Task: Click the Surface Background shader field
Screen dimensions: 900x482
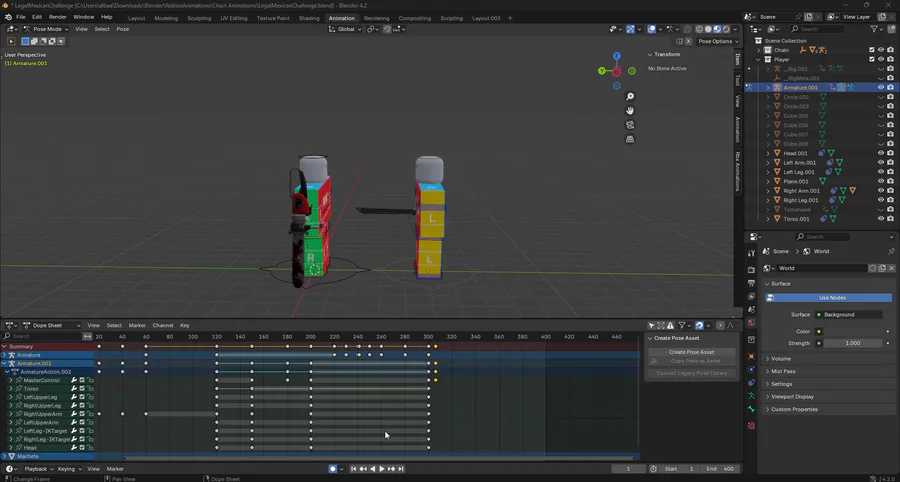Action: [x=849, y=314]
